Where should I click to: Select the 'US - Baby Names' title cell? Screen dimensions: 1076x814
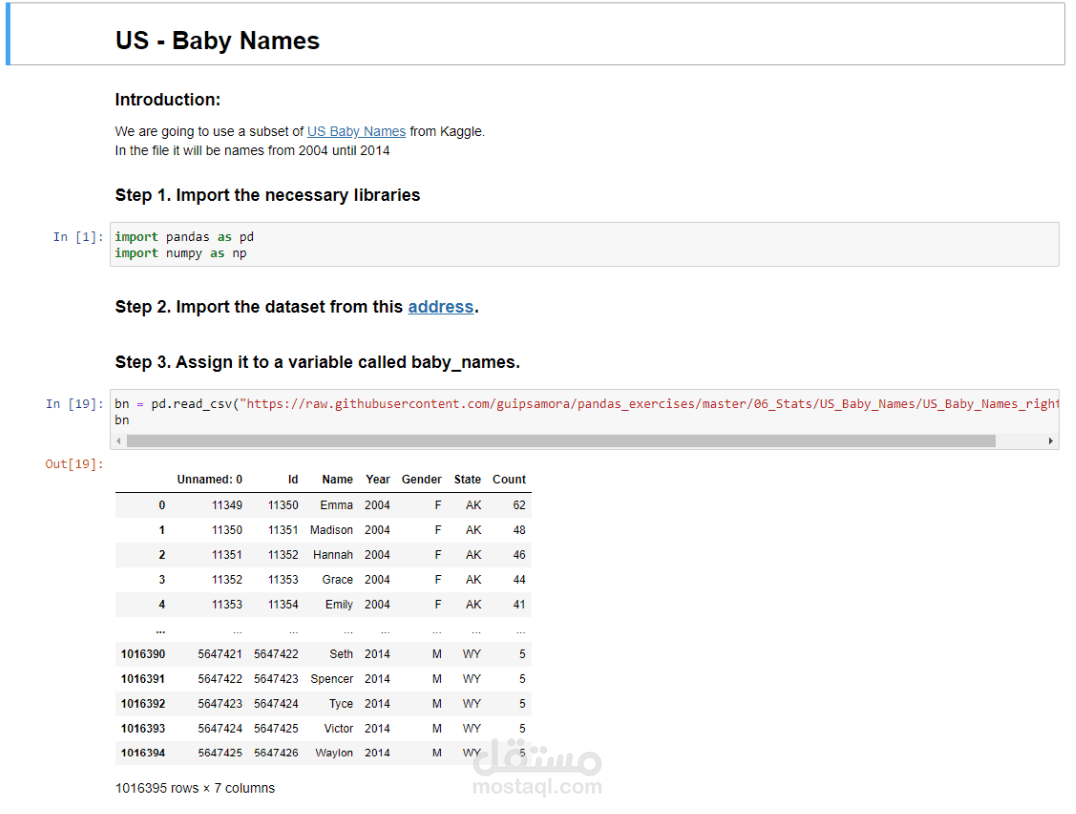[x=535, y=34]
